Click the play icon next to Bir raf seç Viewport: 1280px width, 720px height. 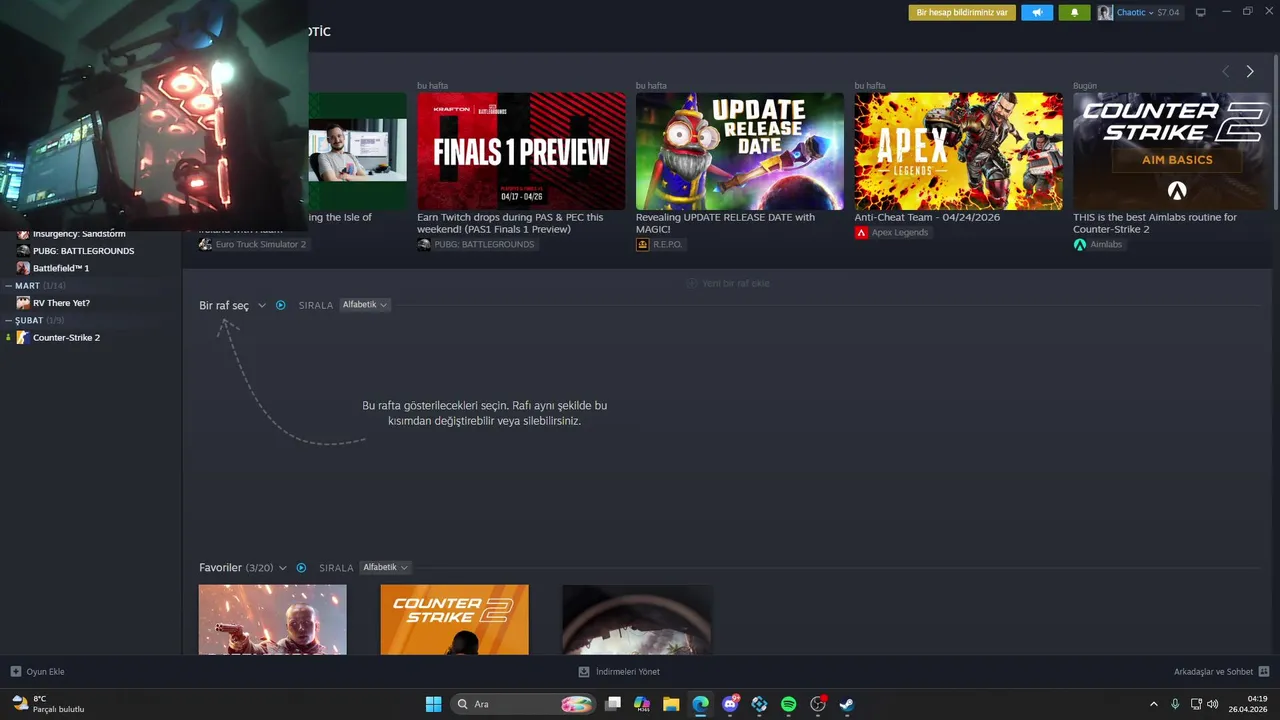point(281,305)
